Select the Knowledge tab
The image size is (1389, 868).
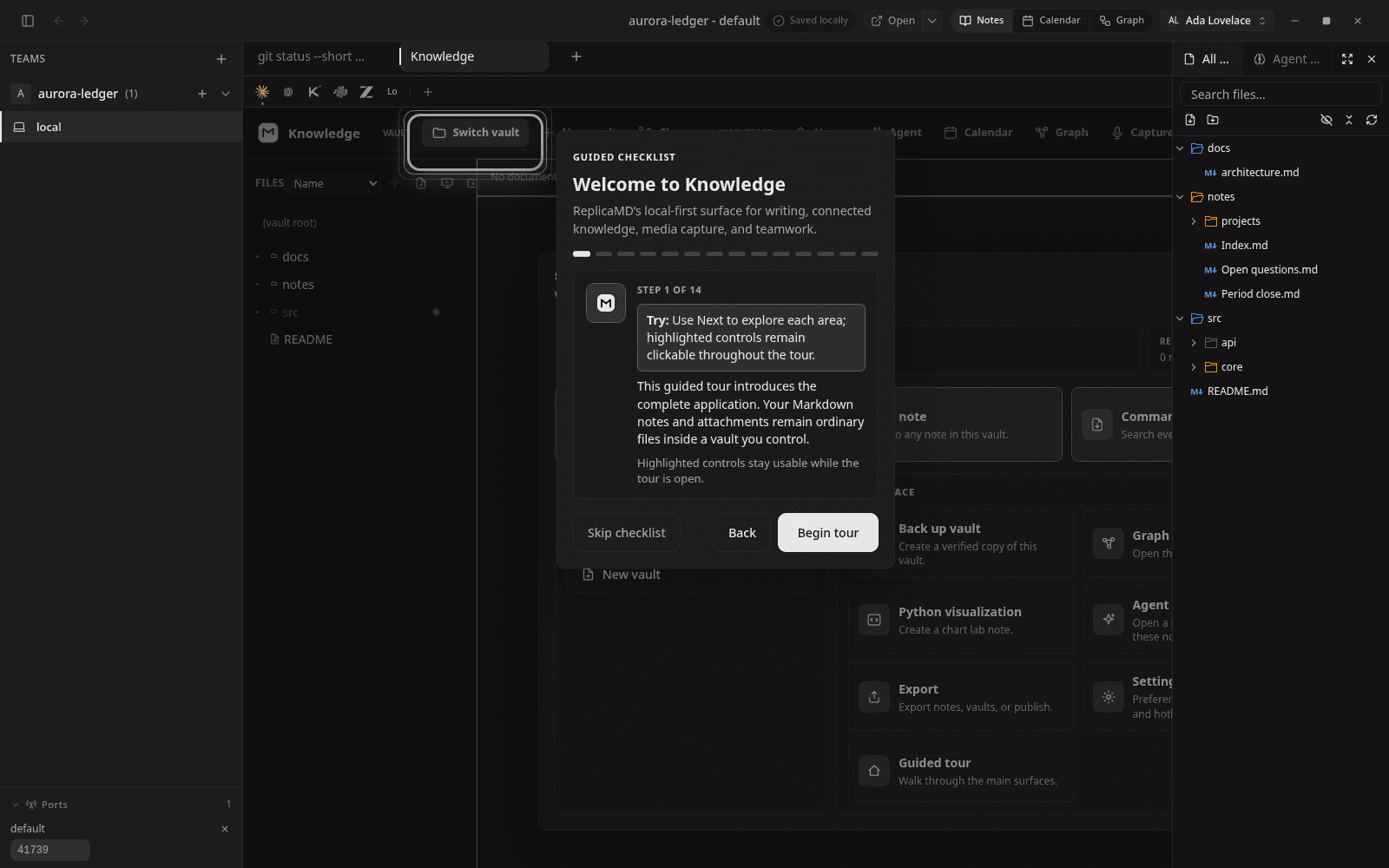pos(474,56)
